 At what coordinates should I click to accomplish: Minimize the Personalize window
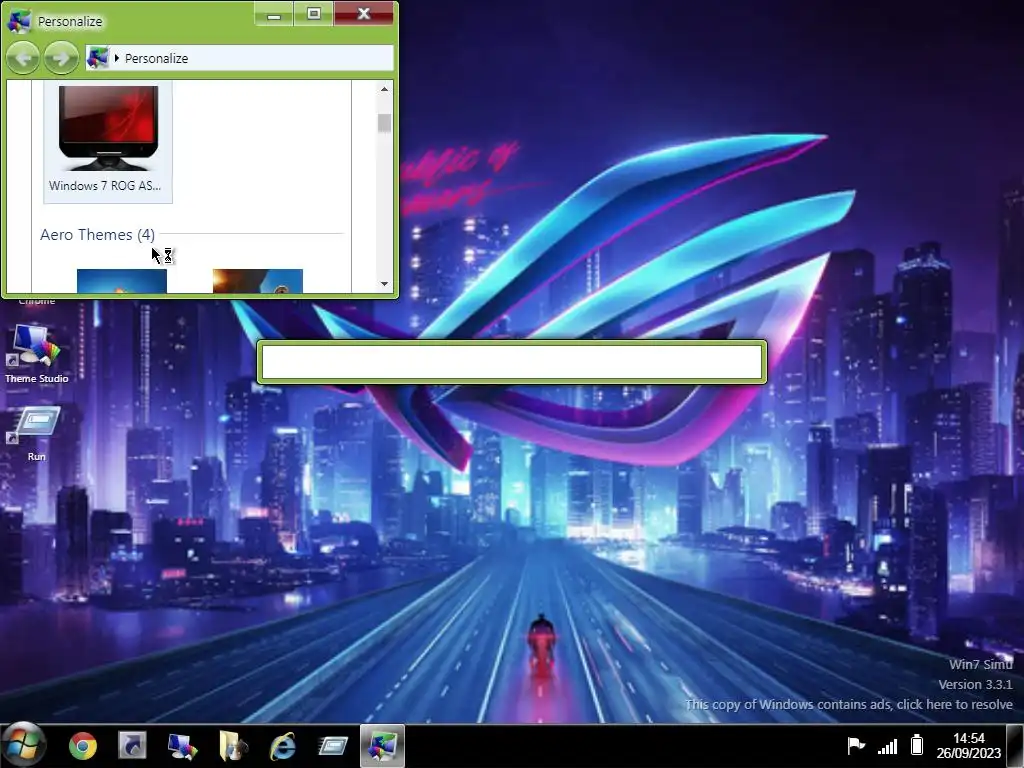point(274,14)
